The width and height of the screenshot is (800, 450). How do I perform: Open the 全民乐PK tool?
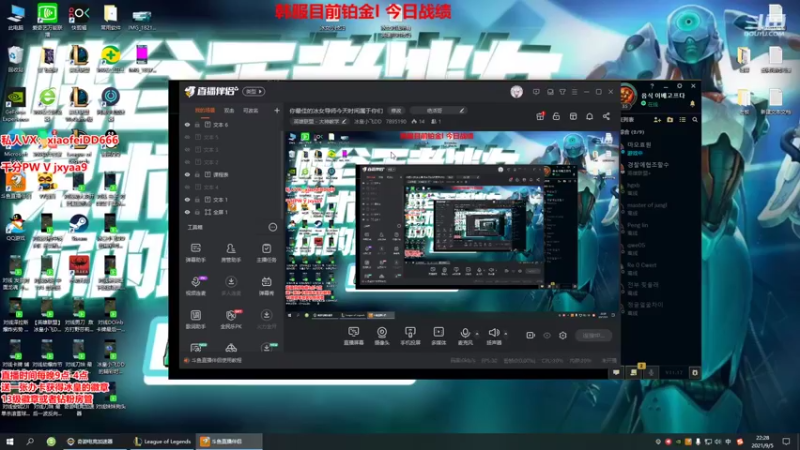231,319
